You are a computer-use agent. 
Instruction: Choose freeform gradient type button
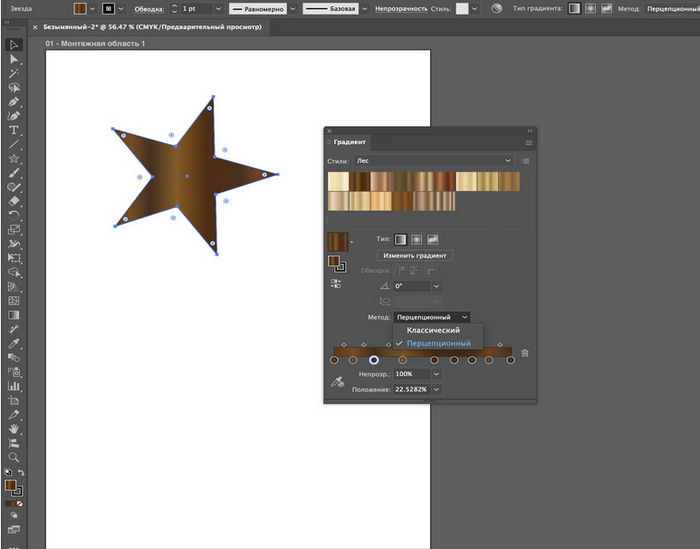point(434,240)
